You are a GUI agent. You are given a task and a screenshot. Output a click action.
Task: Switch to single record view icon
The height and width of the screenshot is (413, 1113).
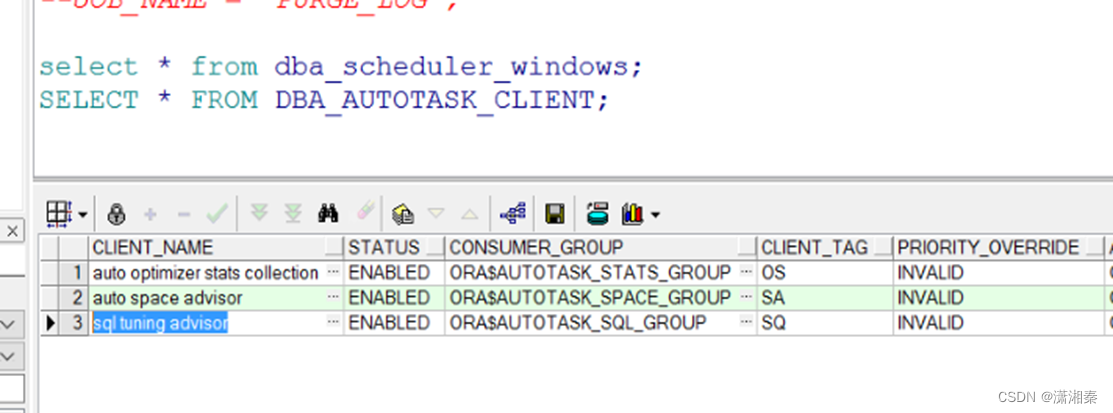(598, 213)
